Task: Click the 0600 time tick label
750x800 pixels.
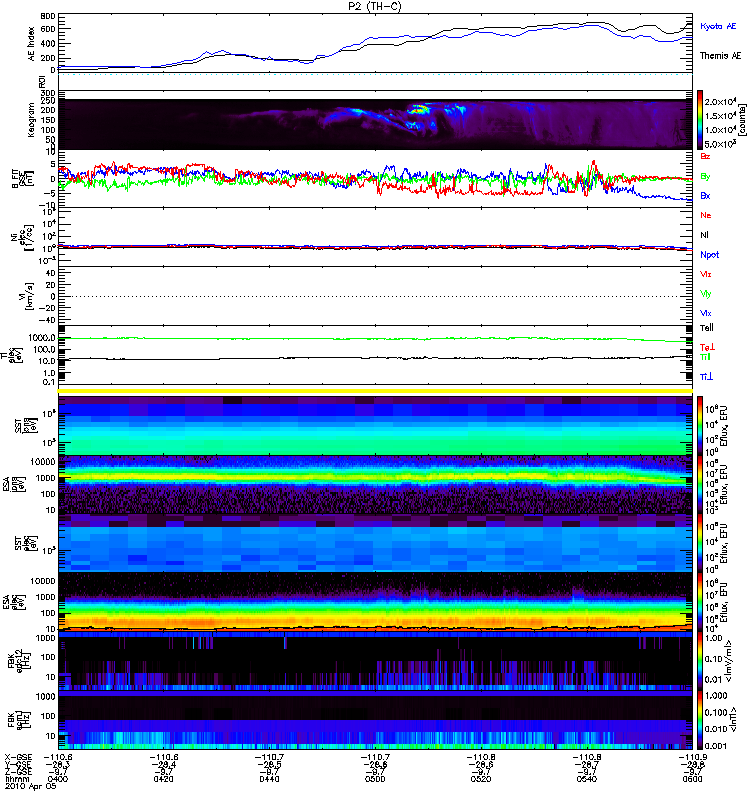Action: [x=692, y=779]
